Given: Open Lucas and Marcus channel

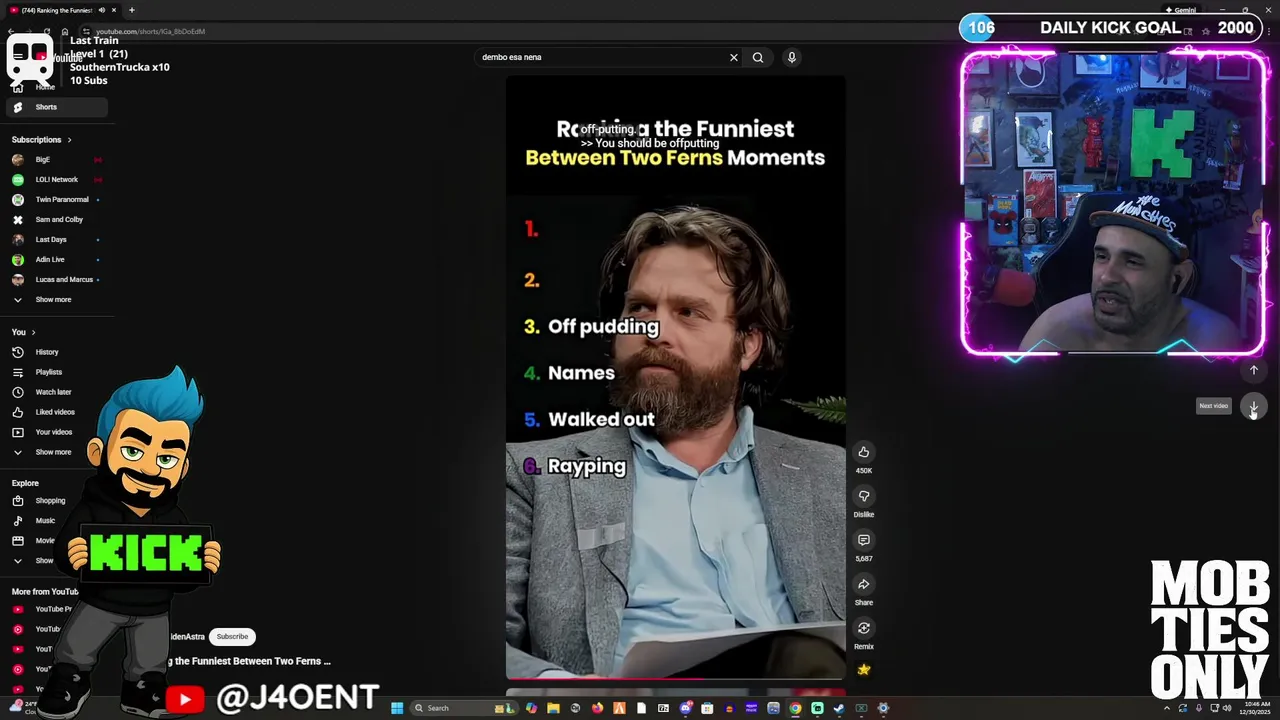Looking at the screenshot, I should (x=64, y=280).
